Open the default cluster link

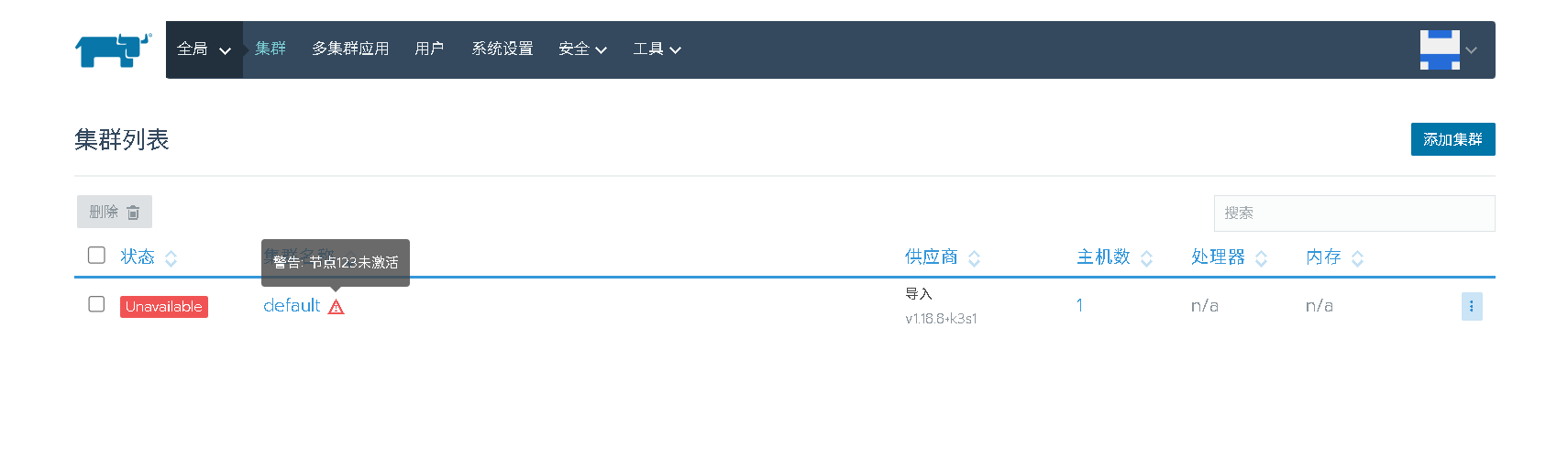click(292, 306)
